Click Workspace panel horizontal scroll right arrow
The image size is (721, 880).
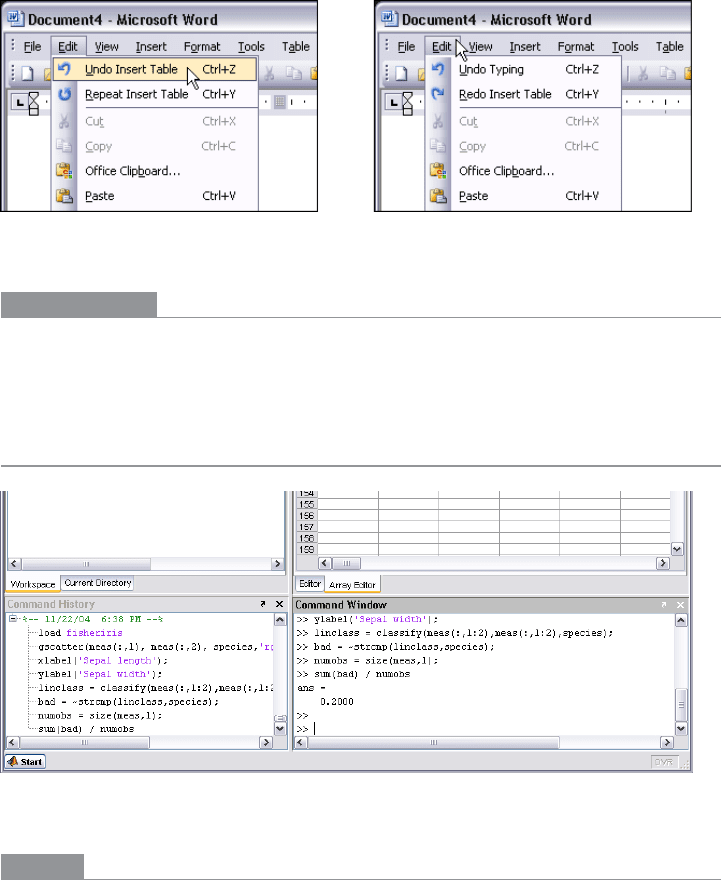pos(277,563)
